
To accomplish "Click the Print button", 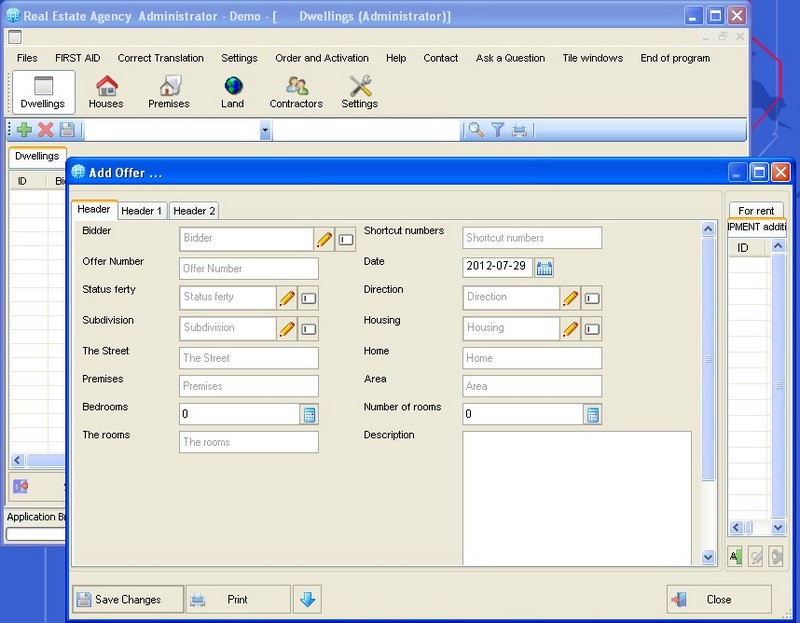I will pos(238,600).
